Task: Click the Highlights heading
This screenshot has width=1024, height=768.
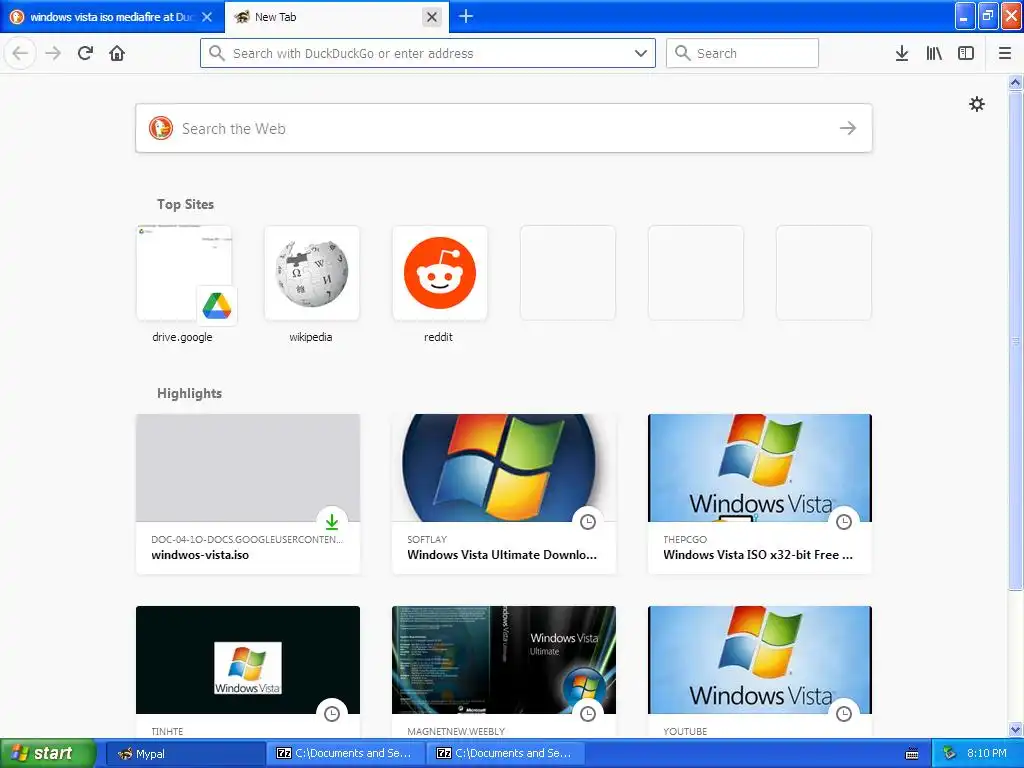Action: [x=189, y=393]
